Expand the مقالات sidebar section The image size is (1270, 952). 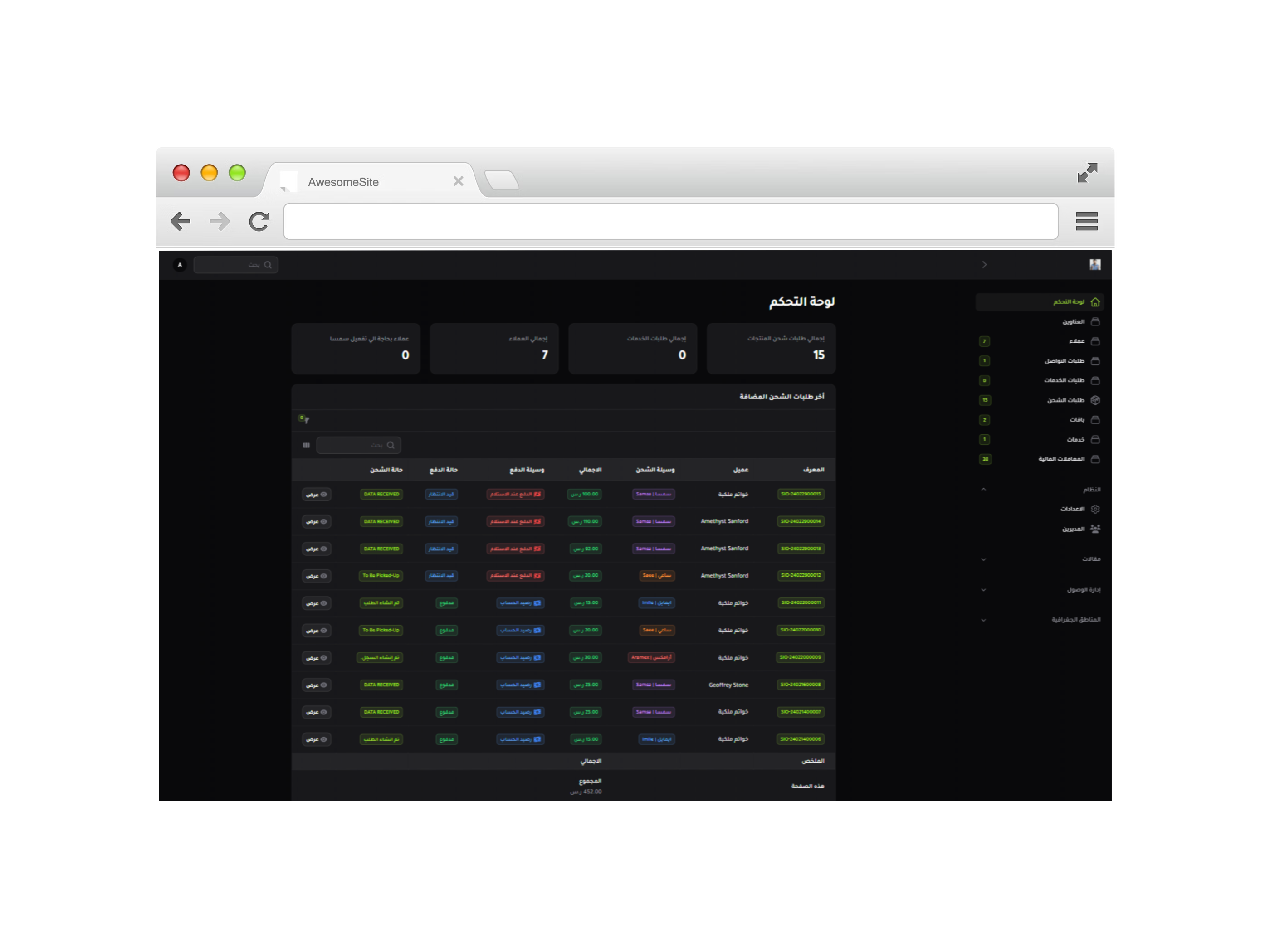[x=983, y=559]
